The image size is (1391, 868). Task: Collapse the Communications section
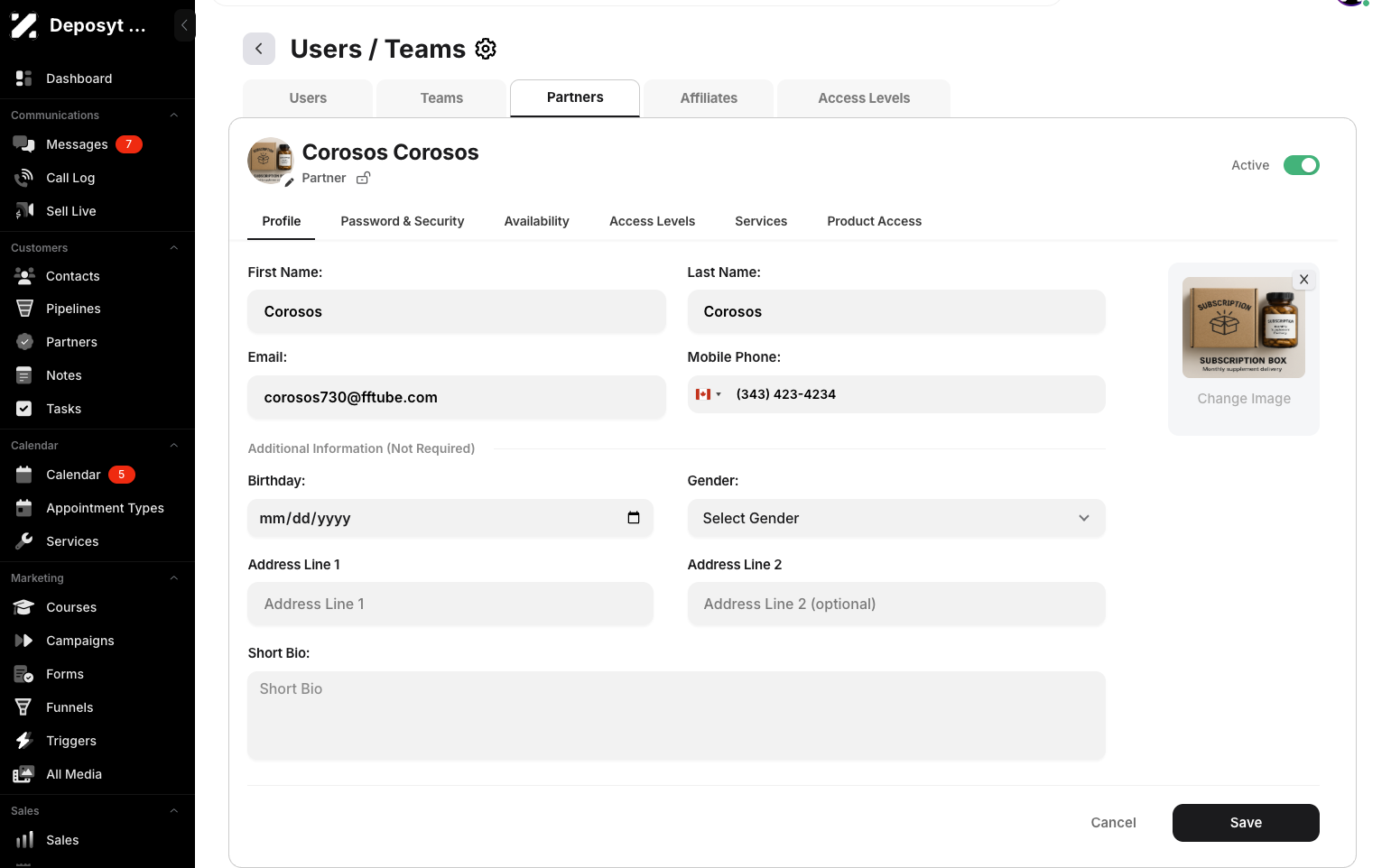174,115
